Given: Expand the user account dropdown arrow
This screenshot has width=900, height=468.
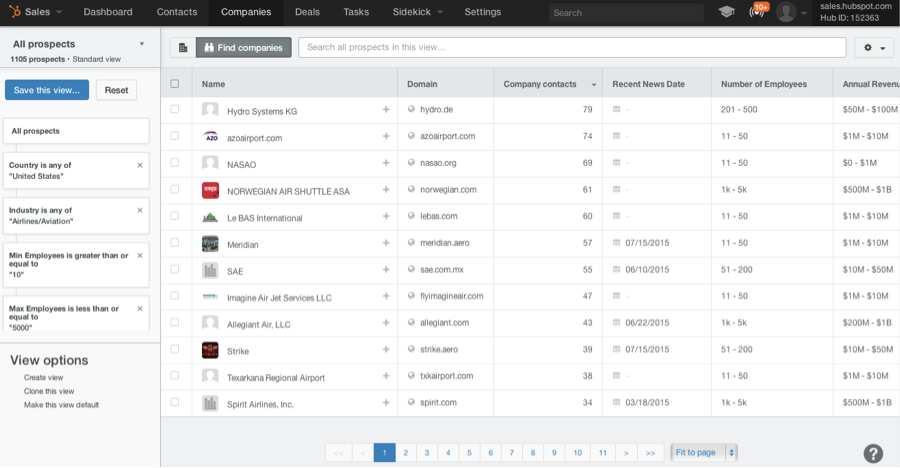Looking at the screenshot, I should pyautogui.click(x=804, y=13).
